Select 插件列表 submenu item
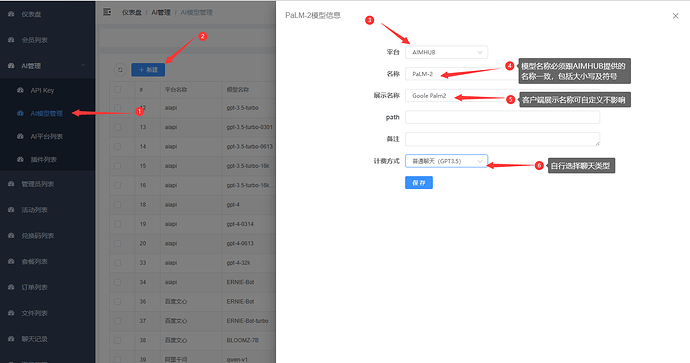The image size is (690, 363). 44,159
